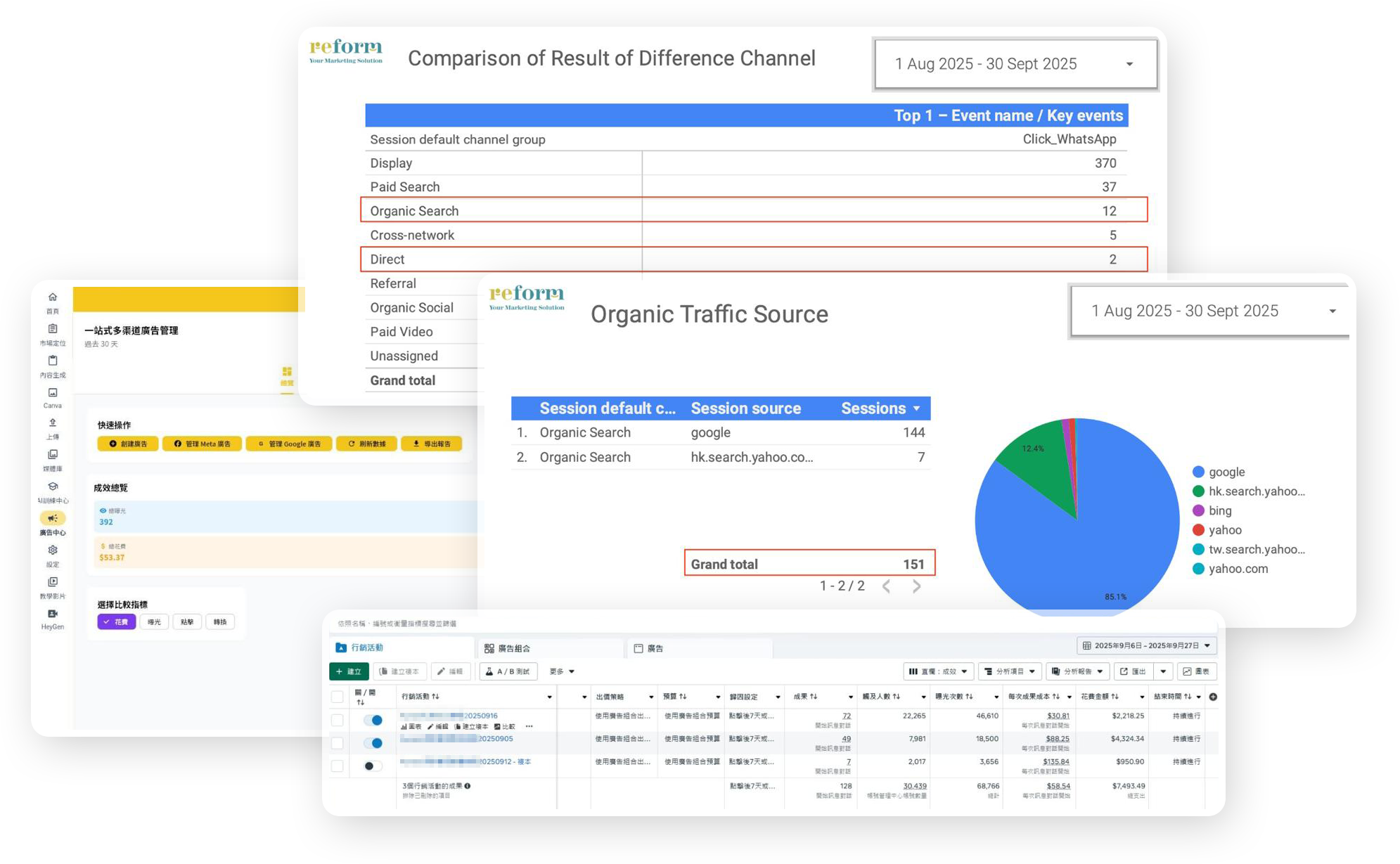Image resolution: width=1400 pixels, height=864 pixels.
Task: Open the 直欄：成效 columns dropdown
Action: 938,671
